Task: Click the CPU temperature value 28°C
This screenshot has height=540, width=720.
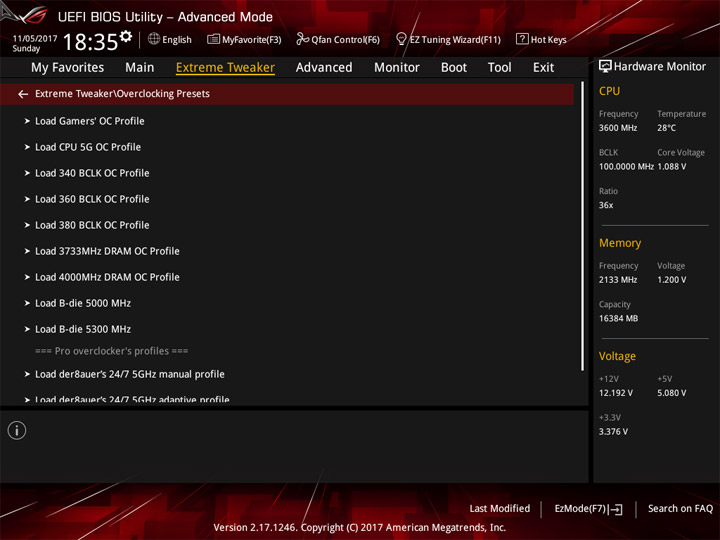Action: [666, 128]
